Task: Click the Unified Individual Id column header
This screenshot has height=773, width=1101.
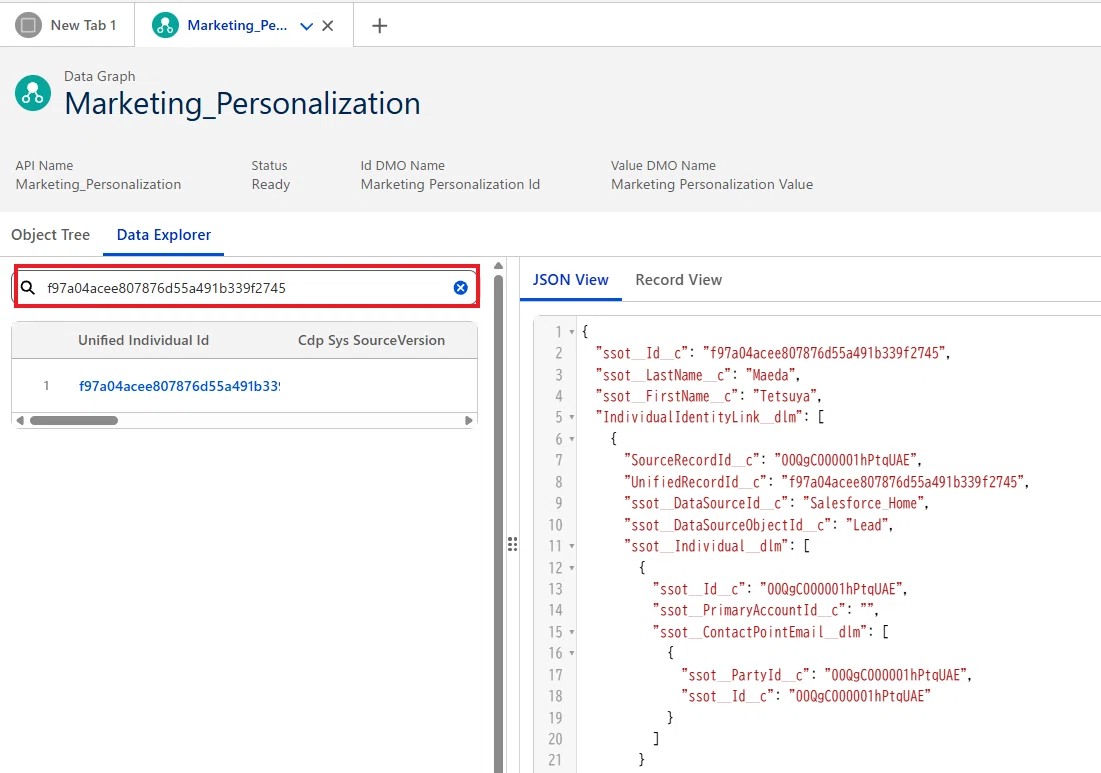Action: point(143,340)
